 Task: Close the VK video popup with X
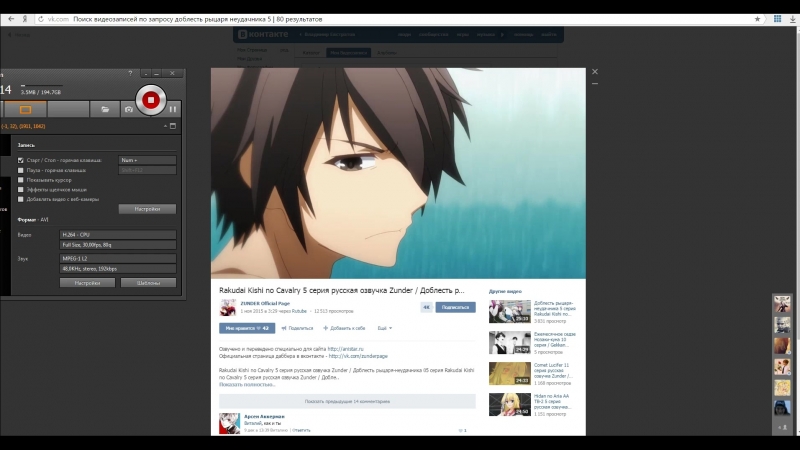pyautogui.click(x=595, y=72)
